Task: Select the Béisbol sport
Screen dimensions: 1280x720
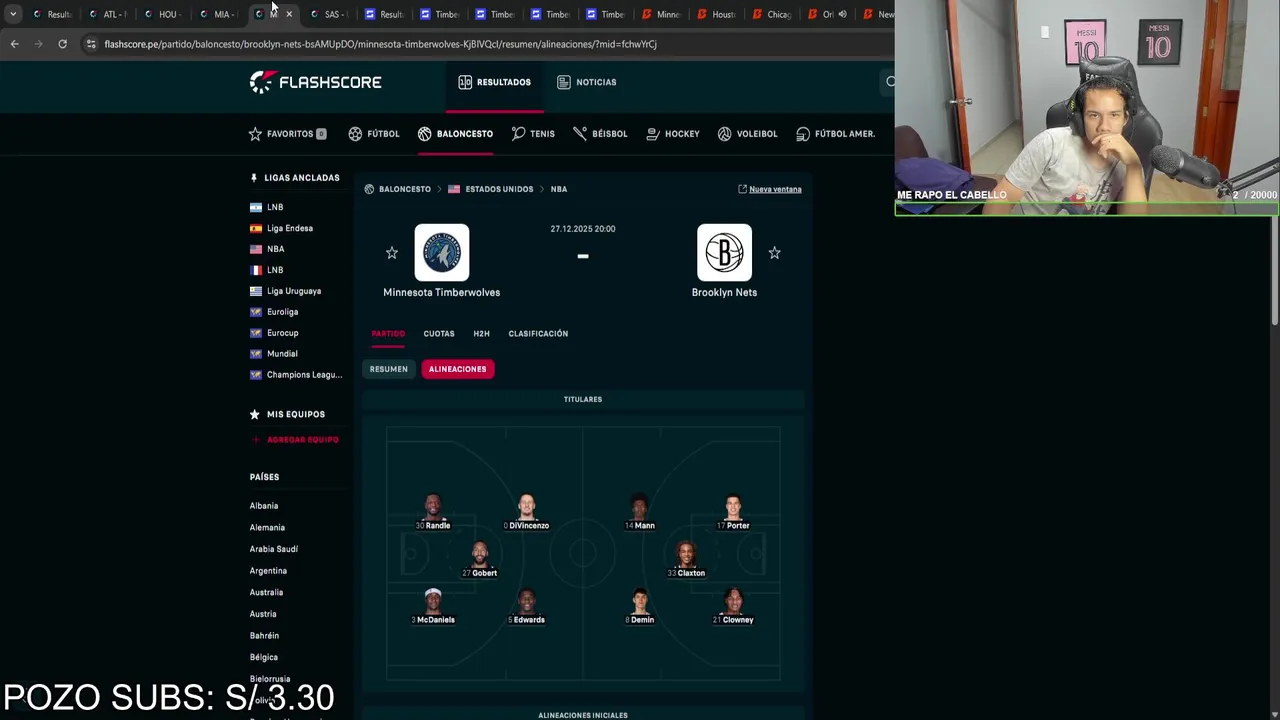Action: [600, 134]
